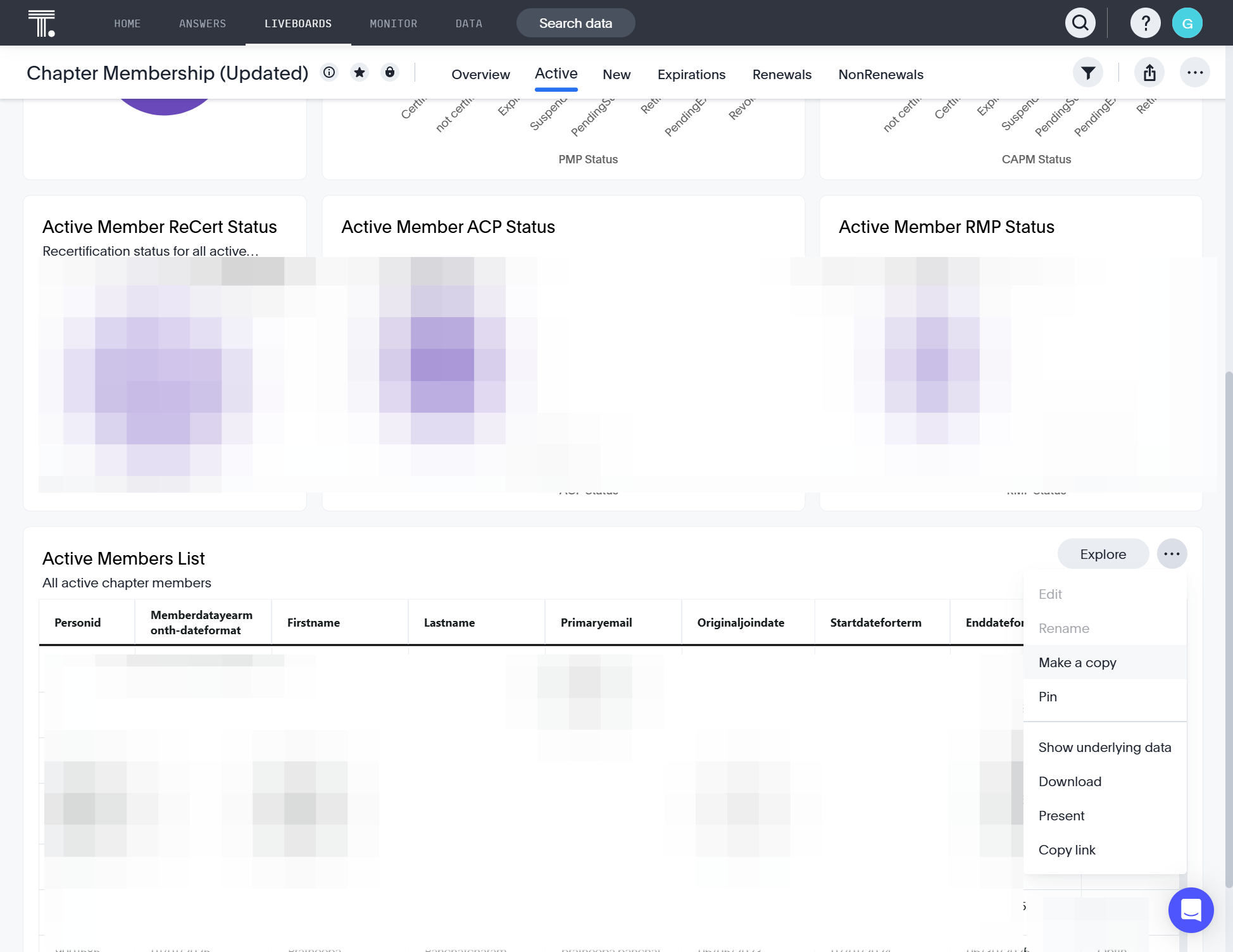The width and height of the screenshot is (1233, 952).
Task: Sort by Startdateforterm column header
Action: (x=882, y=622)
